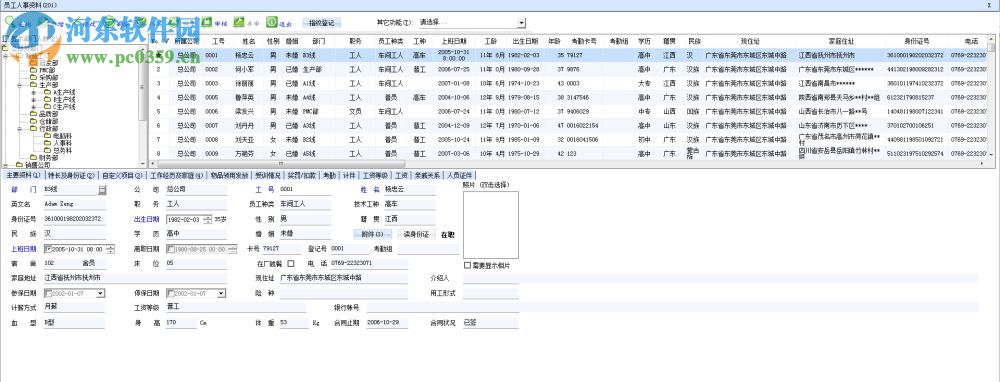The width and height of the screenshot is (1000, 382).
Task: Open the 参保日期 date dropdown arrow
Action: click(100, 293)
